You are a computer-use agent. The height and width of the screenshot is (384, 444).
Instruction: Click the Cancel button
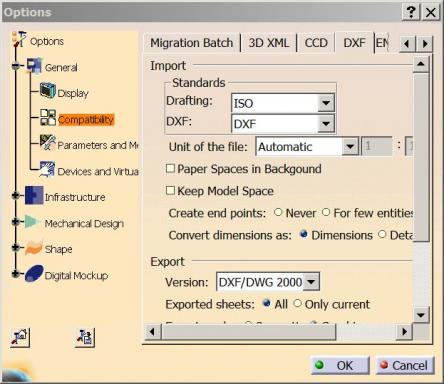pos(405,365)
